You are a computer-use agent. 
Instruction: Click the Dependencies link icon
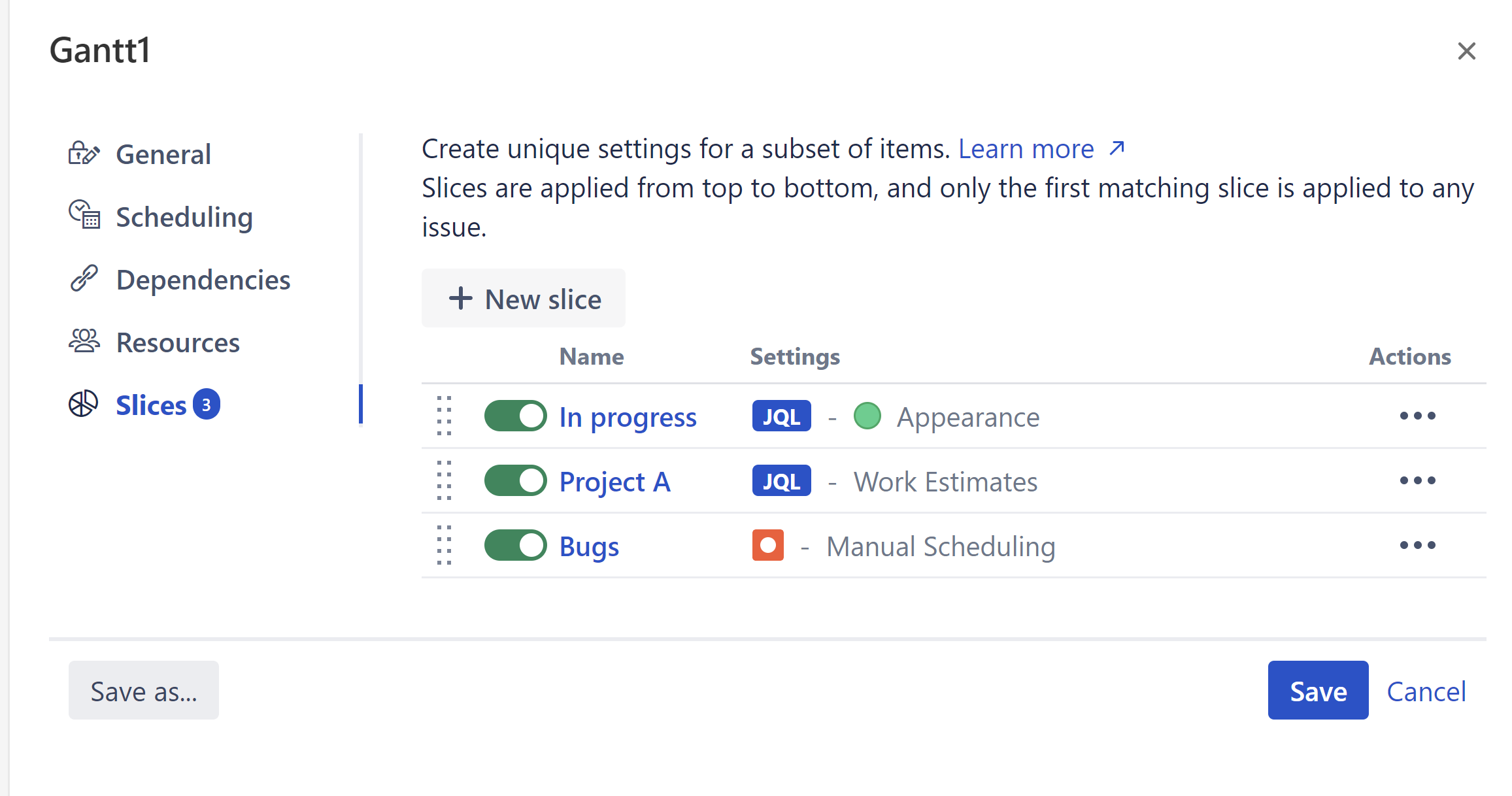84,278
